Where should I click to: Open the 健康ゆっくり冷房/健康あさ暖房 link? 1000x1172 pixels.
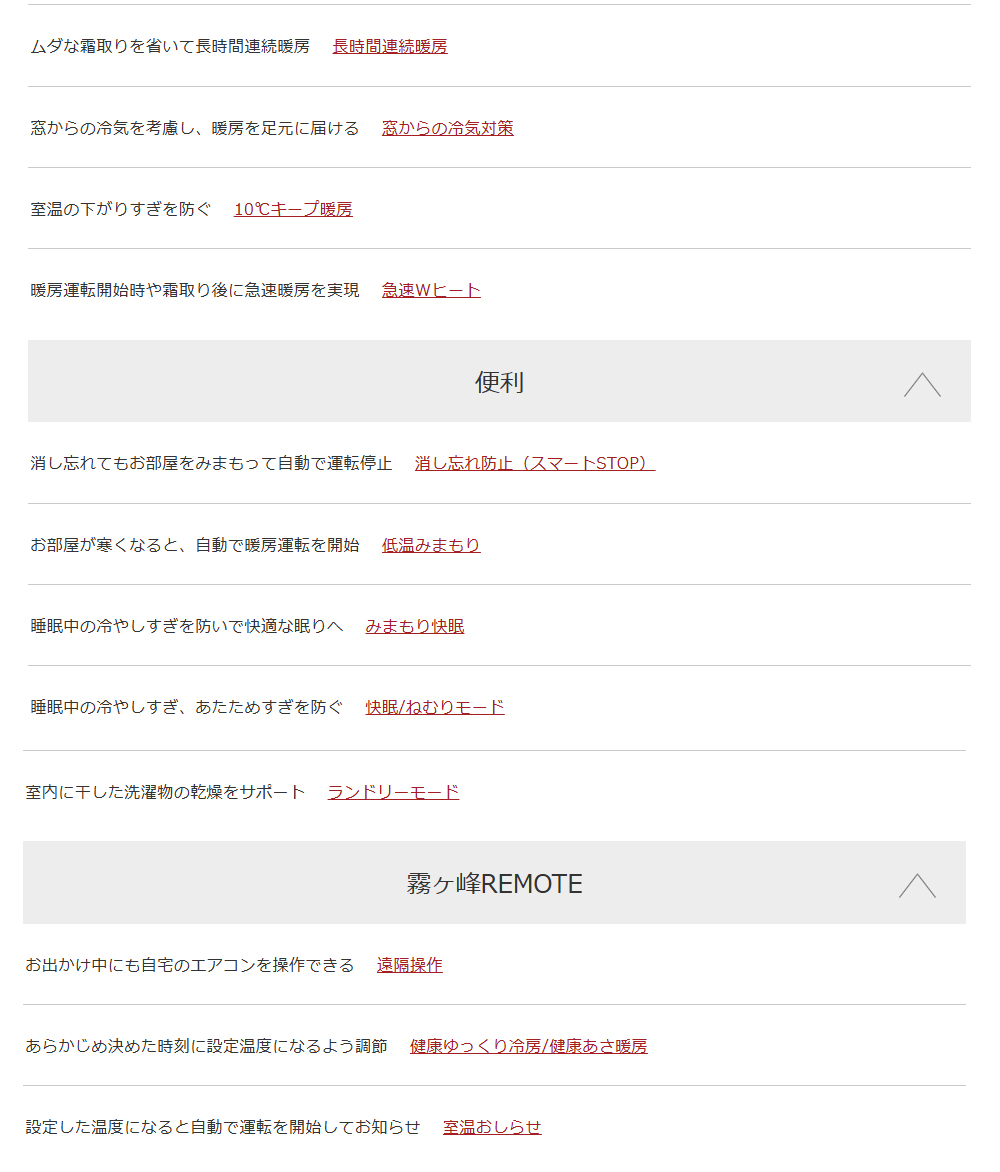(528, 1046)
